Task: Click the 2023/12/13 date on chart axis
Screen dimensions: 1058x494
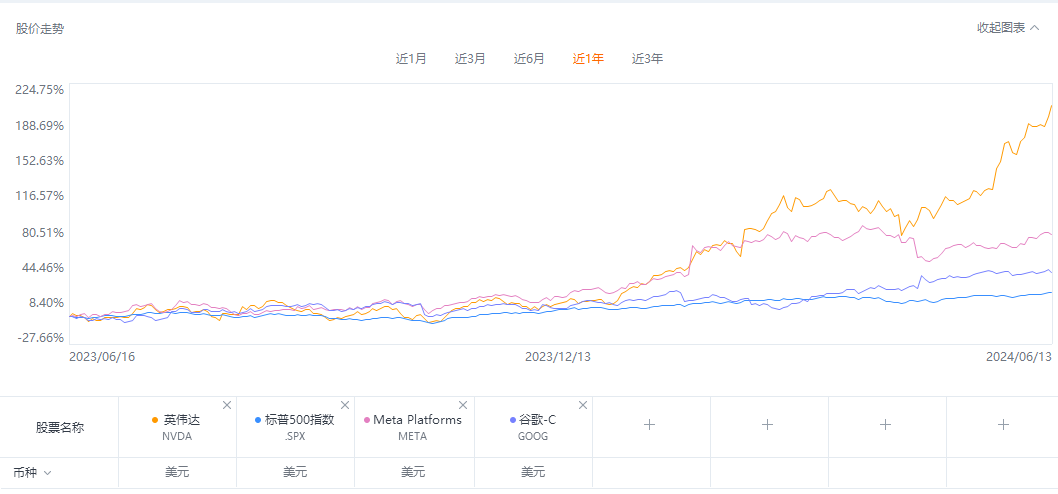Action: (558, 356)
